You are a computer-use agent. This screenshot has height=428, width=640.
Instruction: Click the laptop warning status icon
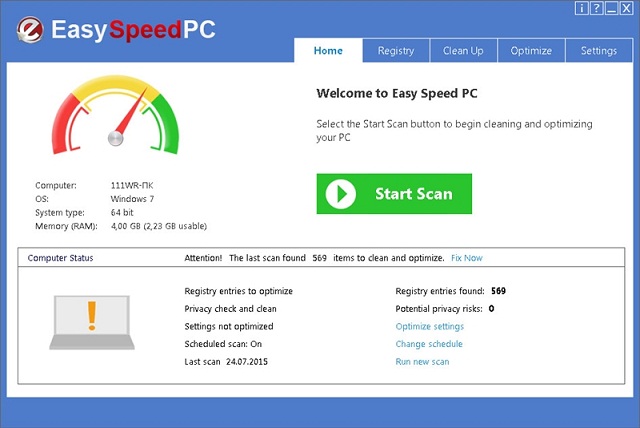tap(92, 322)
